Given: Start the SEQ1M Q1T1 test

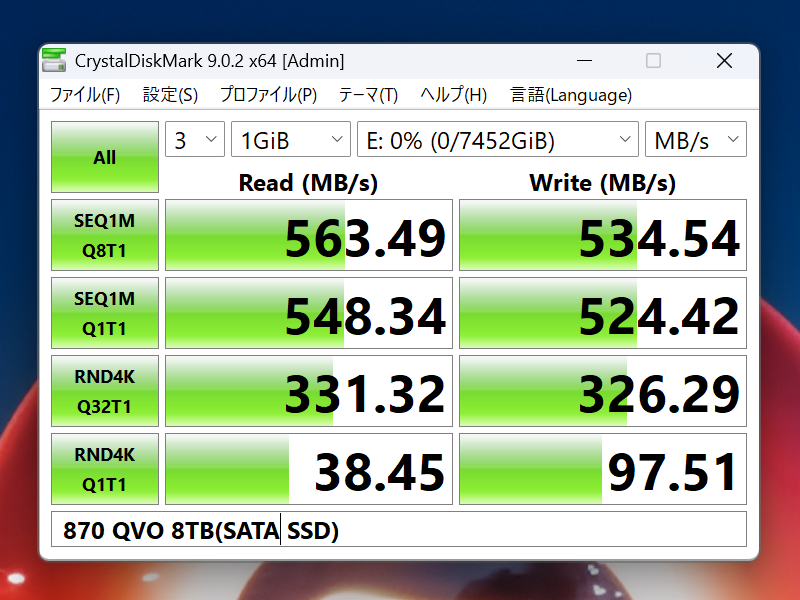Looking at the screenshot, I should 105,313.
